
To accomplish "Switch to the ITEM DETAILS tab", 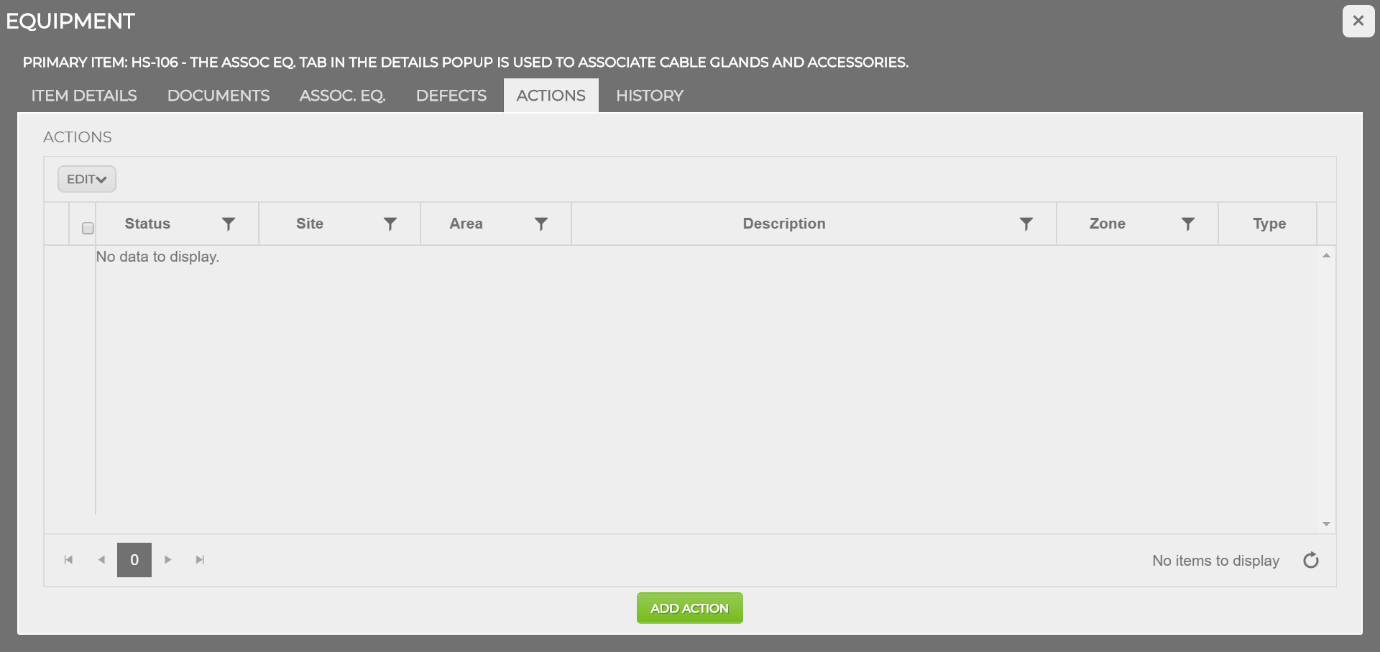I will (82, 95).
